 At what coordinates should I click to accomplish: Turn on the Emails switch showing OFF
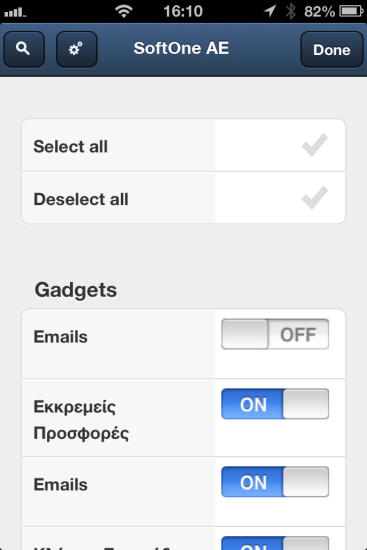[x=275, y=334]
